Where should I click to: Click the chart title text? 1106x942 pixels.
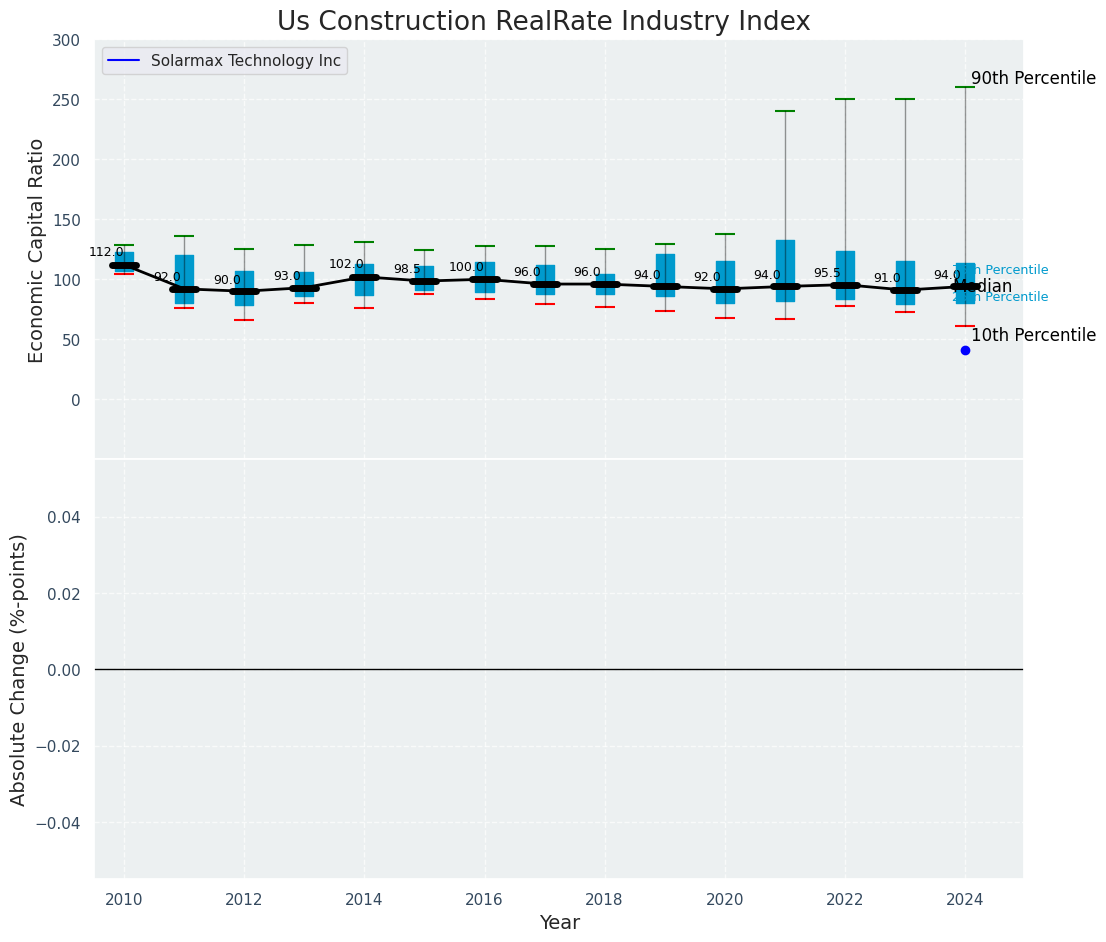pyautogui.click(x=543, y=21)
